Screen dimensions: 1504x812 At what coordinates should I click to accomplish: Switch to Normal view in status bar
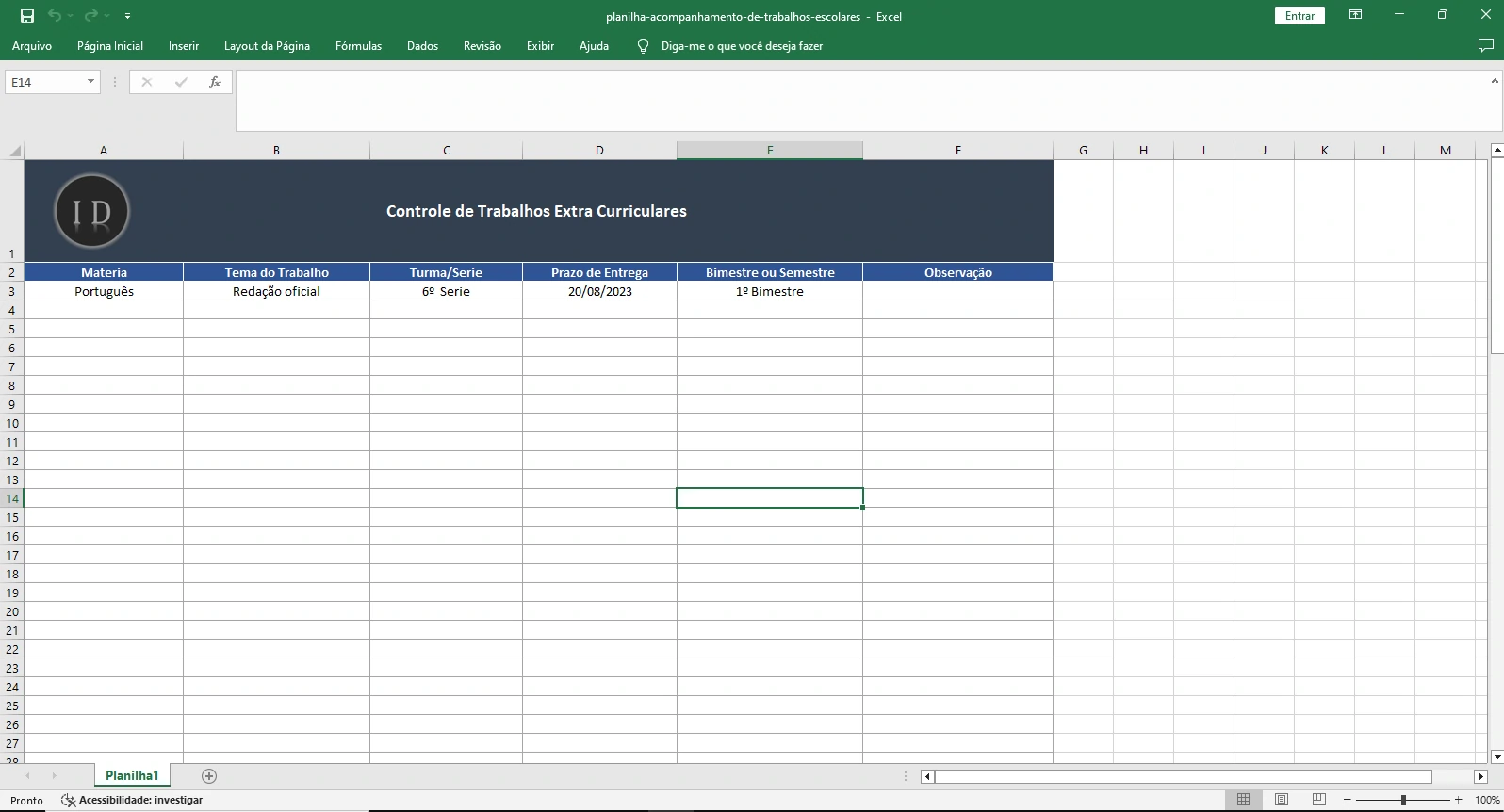(1243, 800)
